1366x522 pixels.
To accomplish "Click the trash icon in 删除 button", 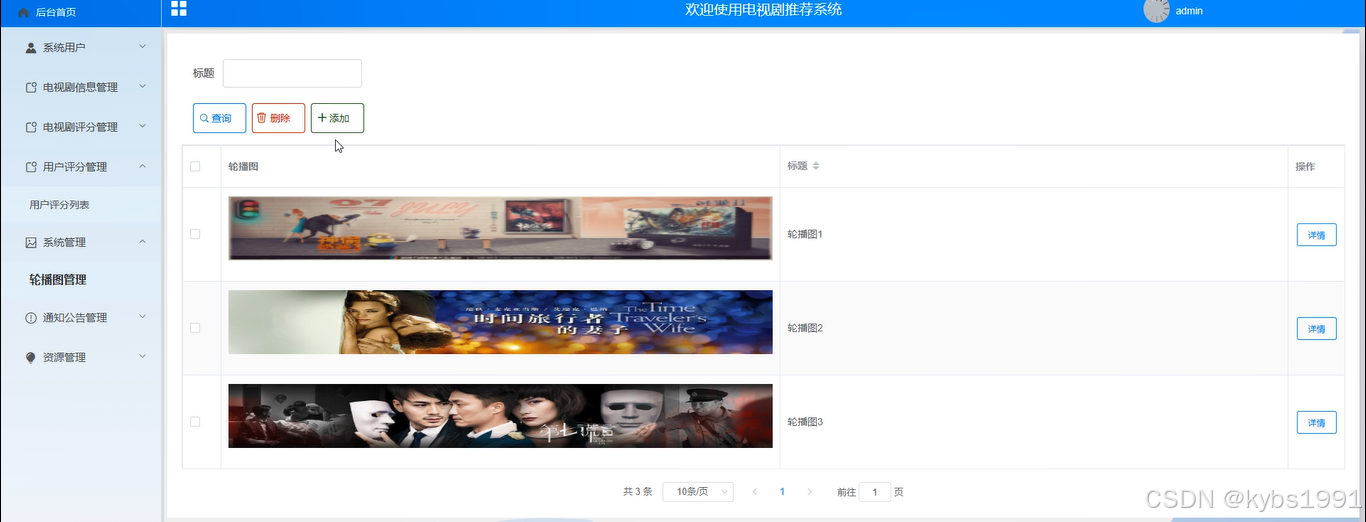I will 262,118.
